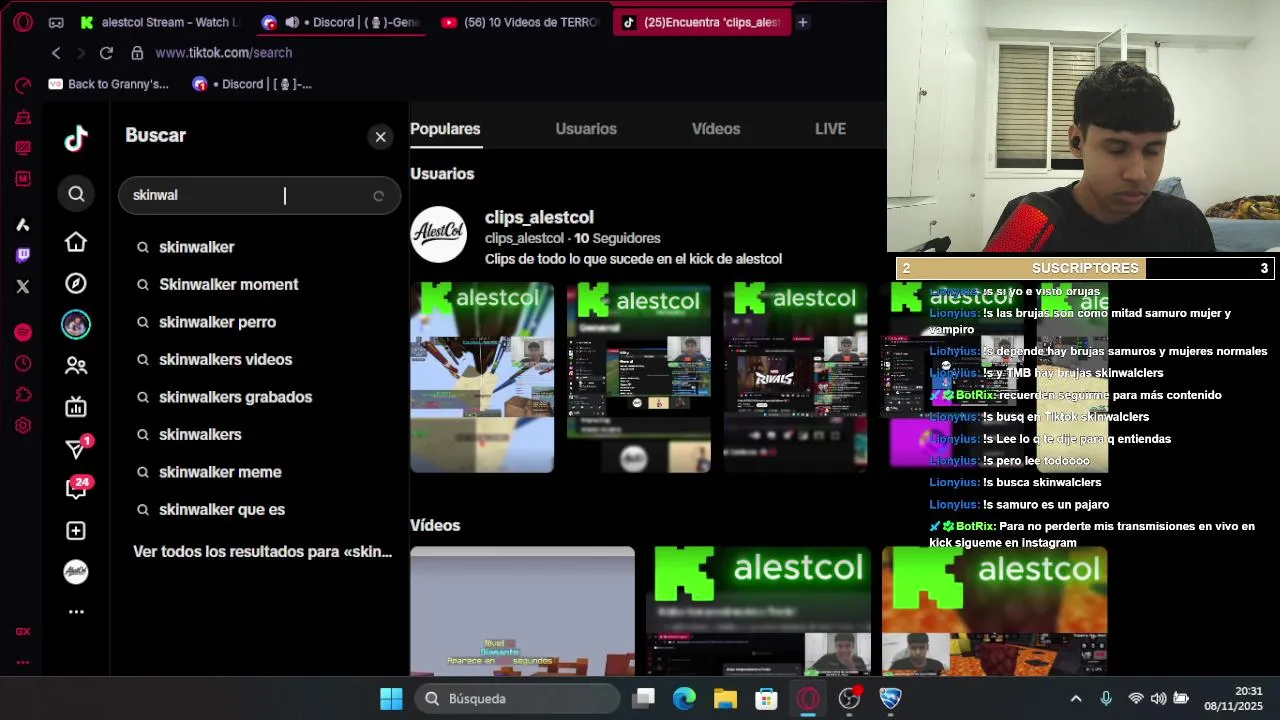Image resolution: width=1280 pixels, height=720 pixels.
Task: Open TikTok Explore compass icon
Action: (76, 283)
